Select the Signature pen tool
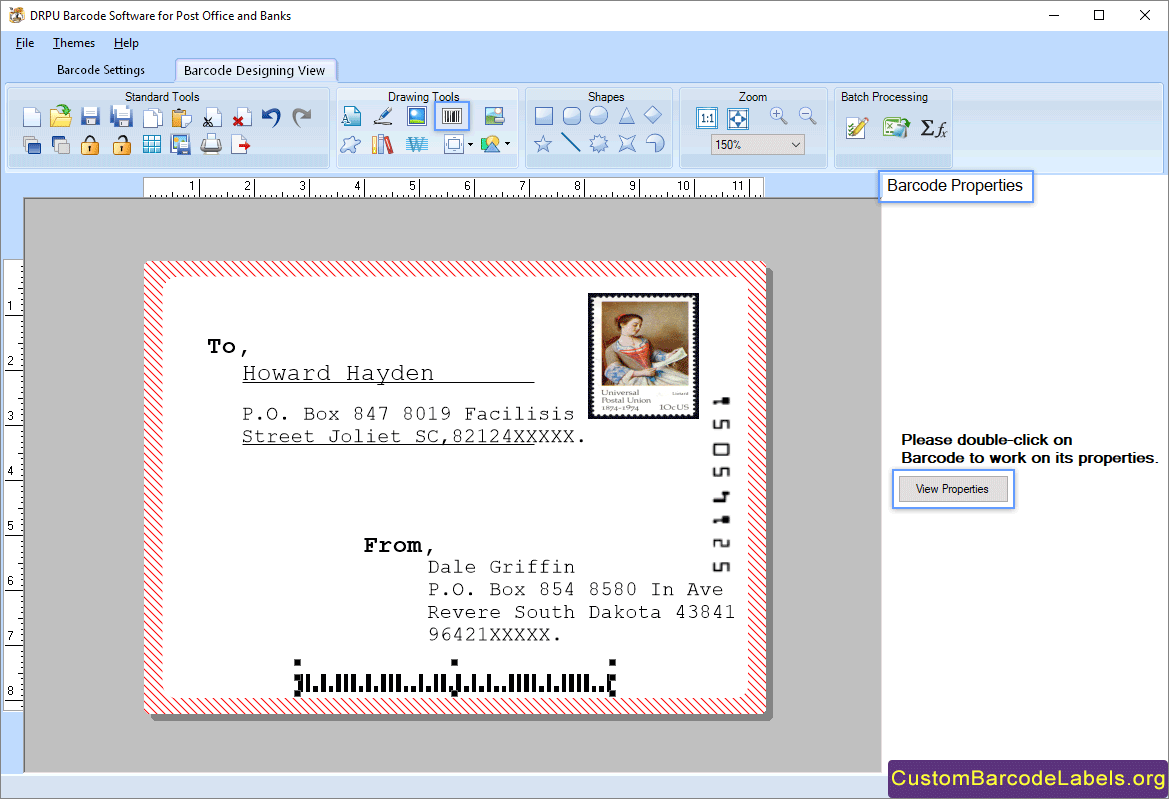This screenshot has height=799, width=1169. (383, 116)
